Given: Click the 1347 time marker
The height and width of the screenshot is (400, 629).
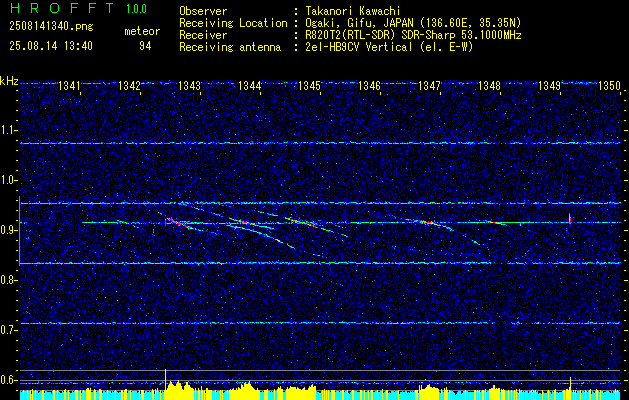Looking at the screenshot, I should click(x=429, y=86).
